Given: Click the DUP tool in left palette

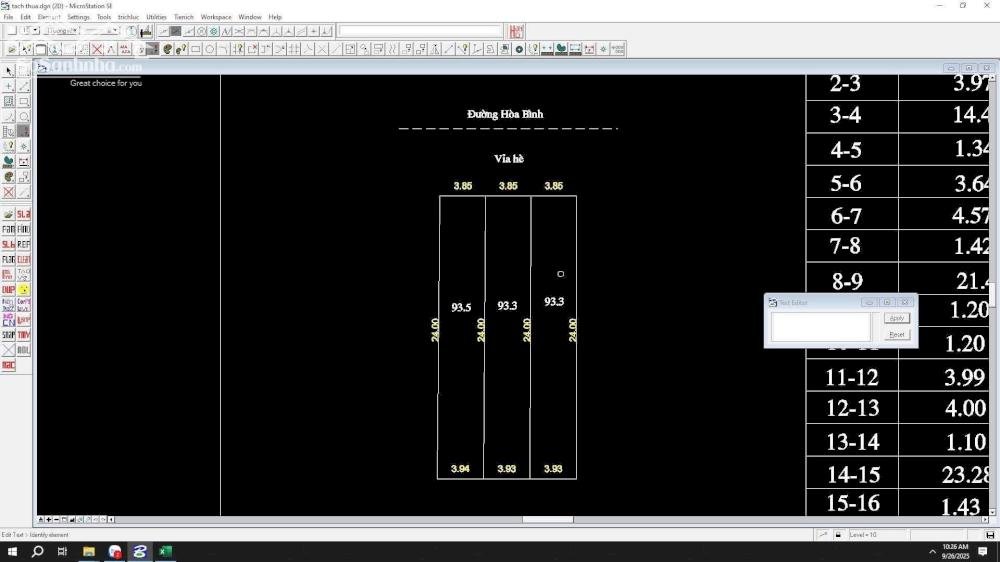Looking at the screenshot, I should click(x=8, y=290).
